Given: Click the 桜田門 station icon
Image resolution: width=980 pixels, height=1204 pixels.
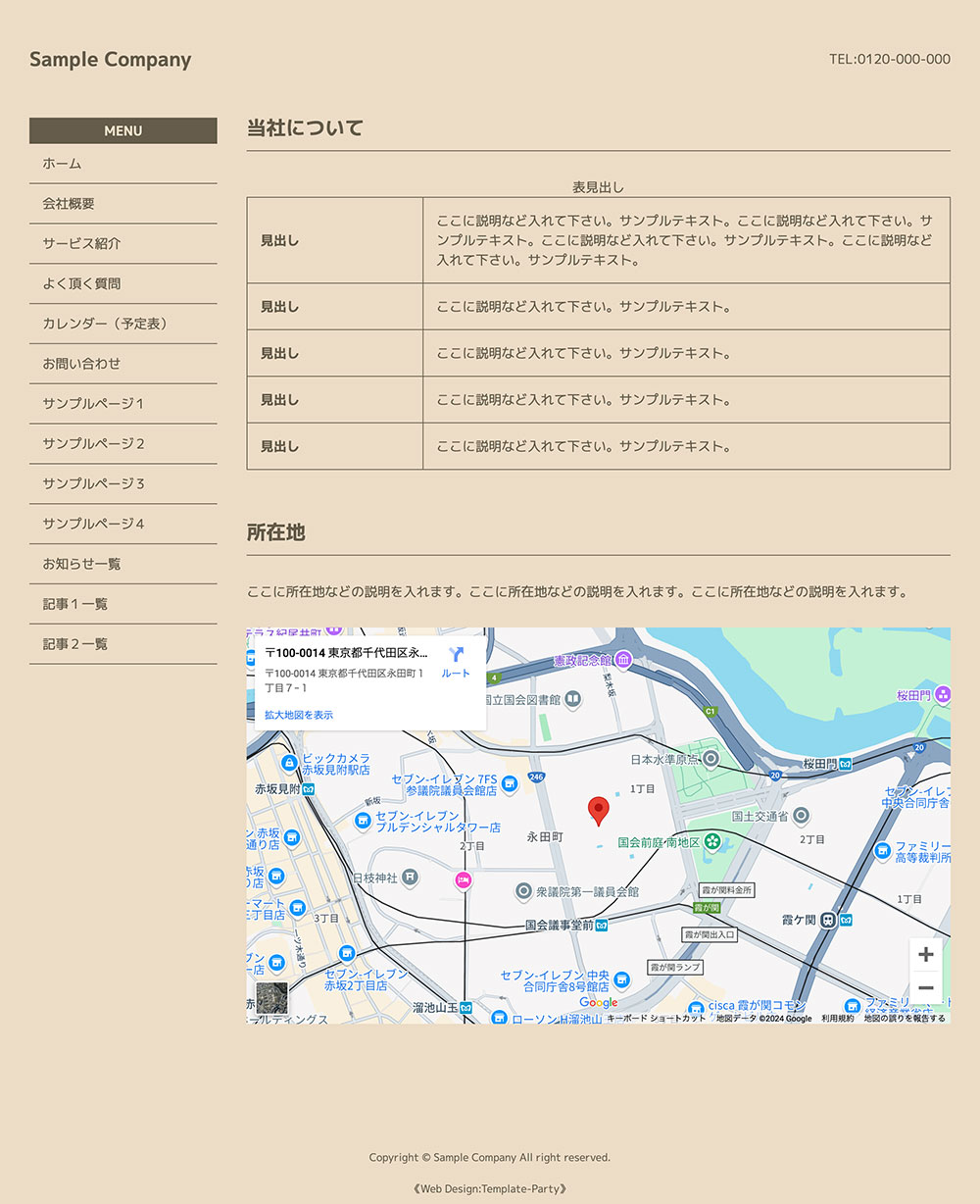Looking at the screenshot, I should [845, 763].
